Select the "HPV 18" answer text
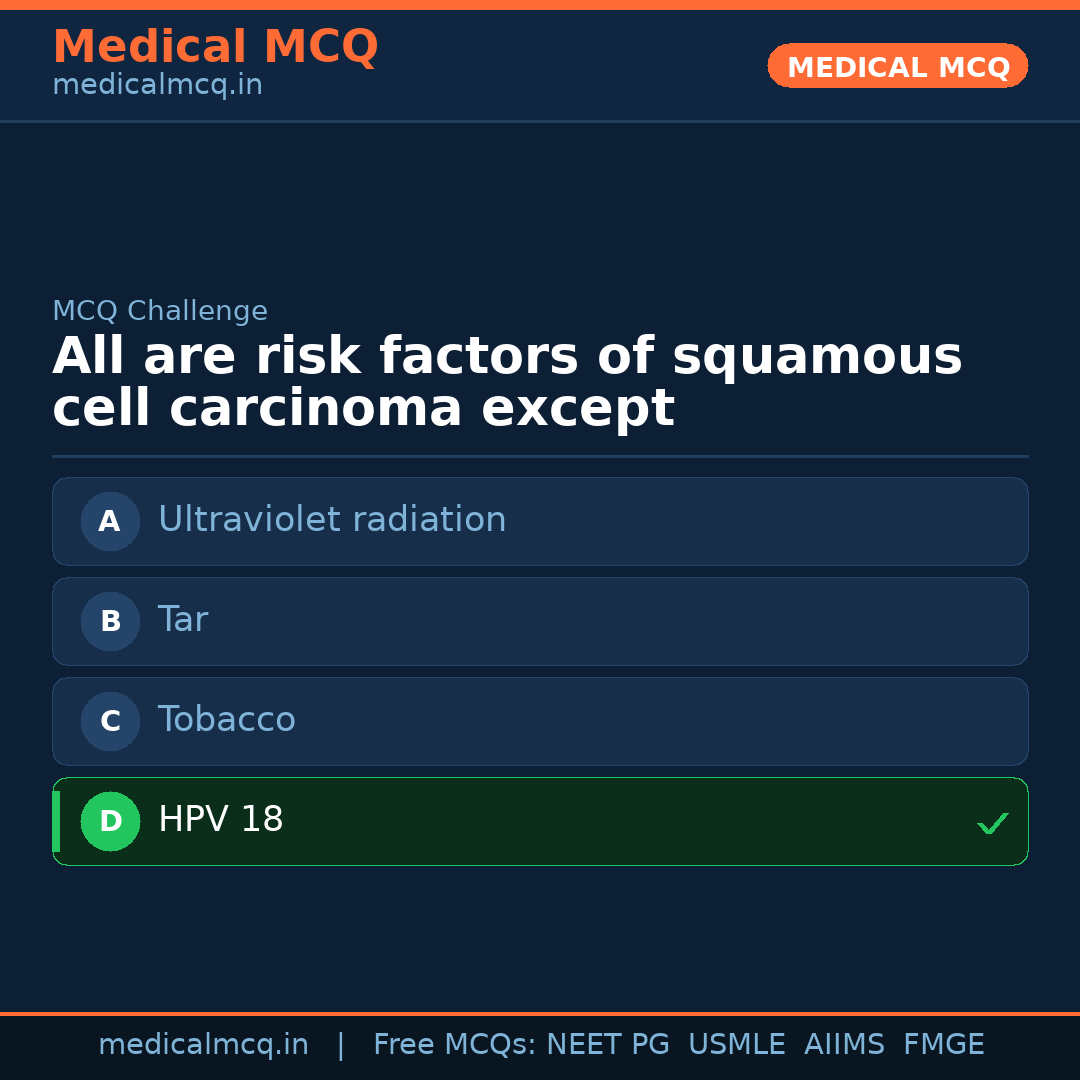Viewport: 1080px width, 1080px height. coord(221,820)
